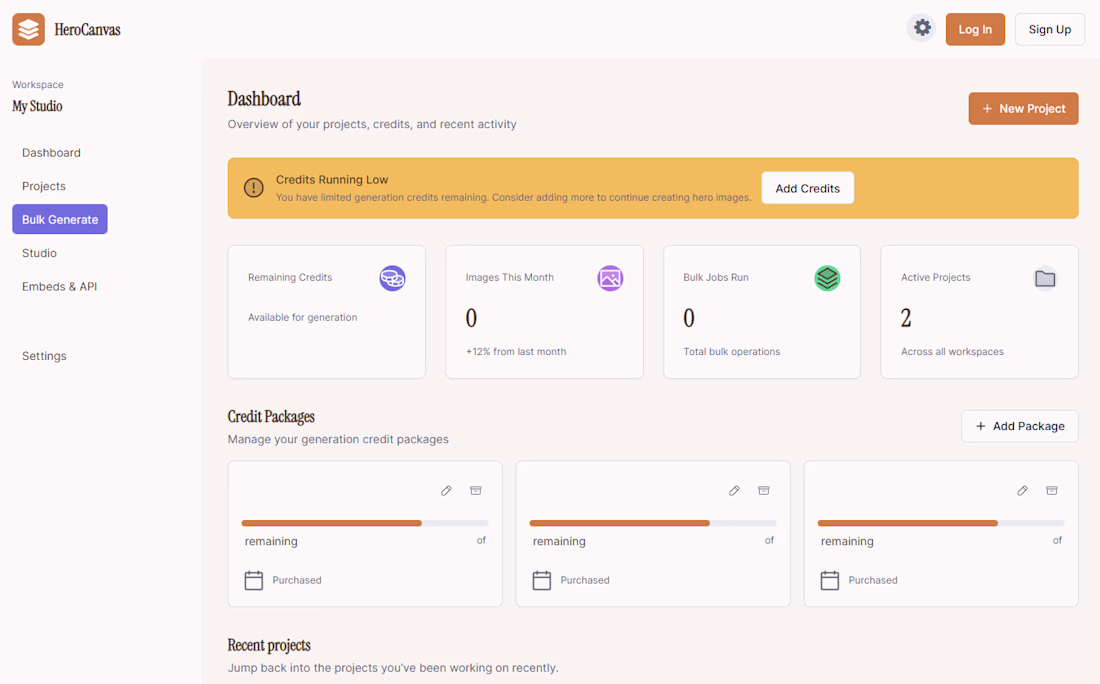Click the progress bar of the last credit package

click(x=940, y=523)
